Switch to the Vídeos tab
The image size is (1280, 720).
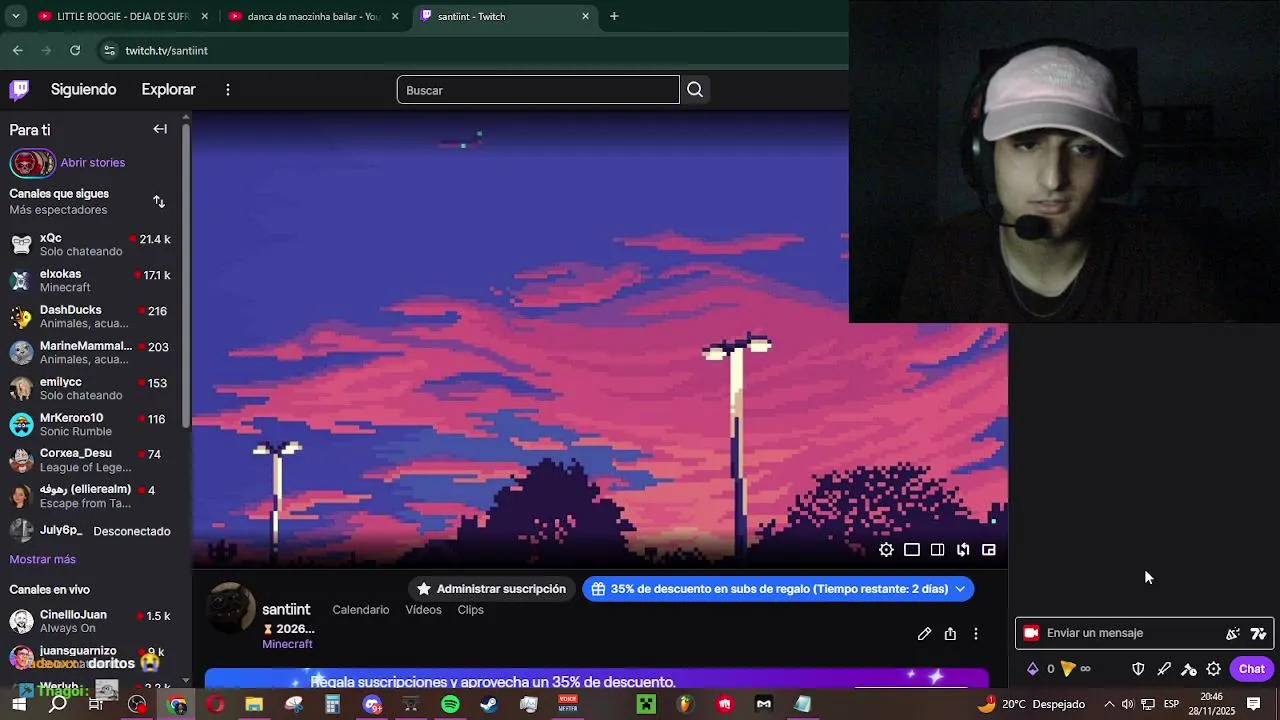pos(423,610)
